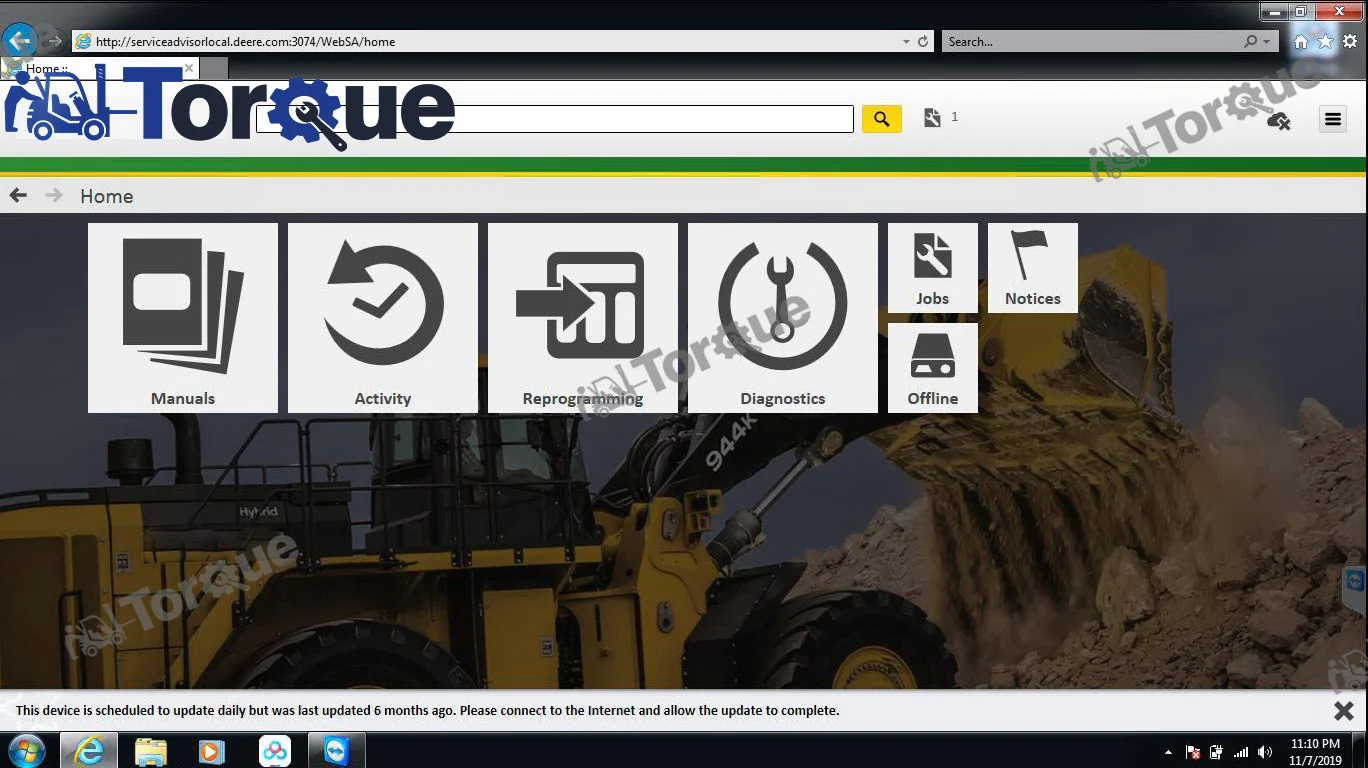Screen dimensions: 1368x768
Task: Focus the browser Search box
Action: click(x=1090, y=42)
